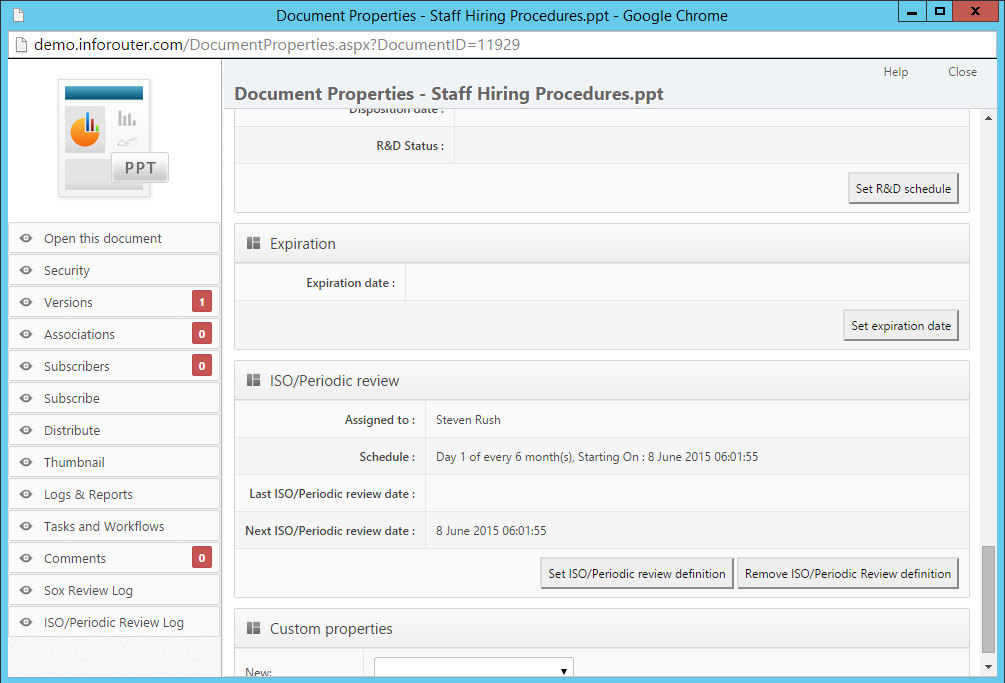Click the eye icon beside Distribute

point(26,431)
